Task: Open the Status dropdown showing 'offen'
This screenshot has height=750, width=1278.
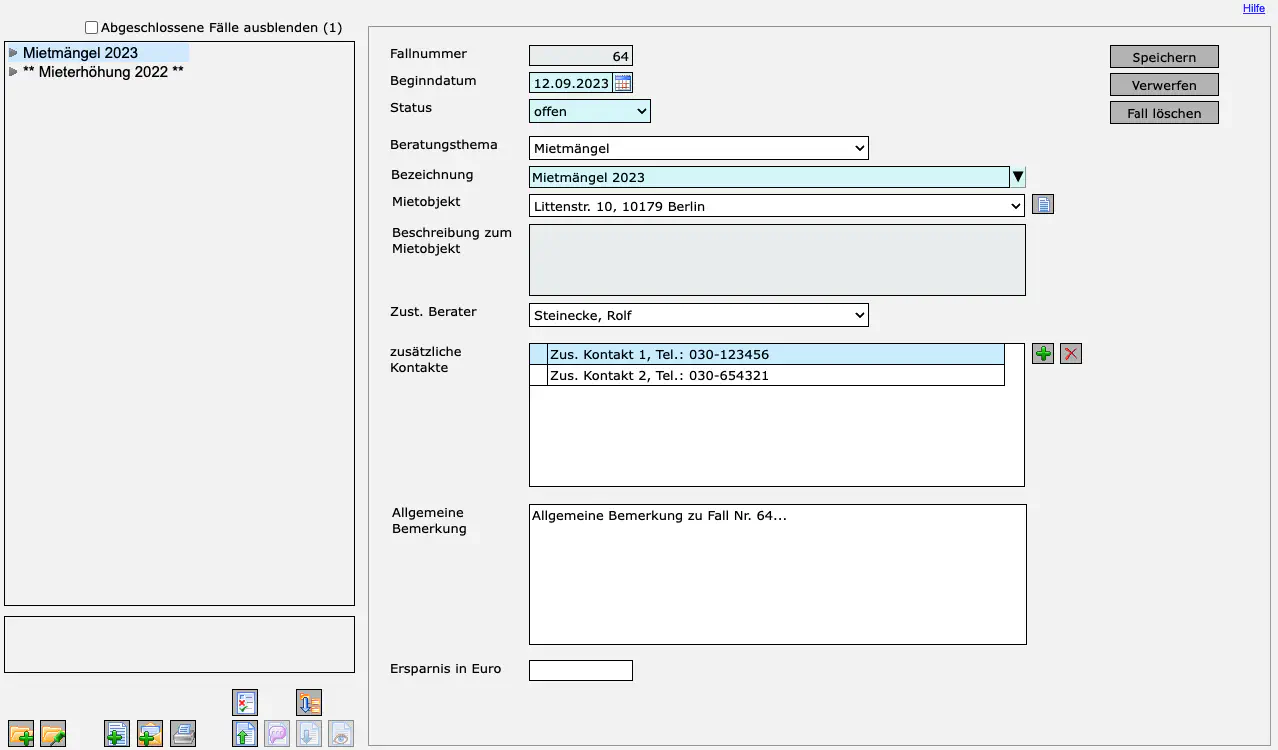Action: [589, 111]
